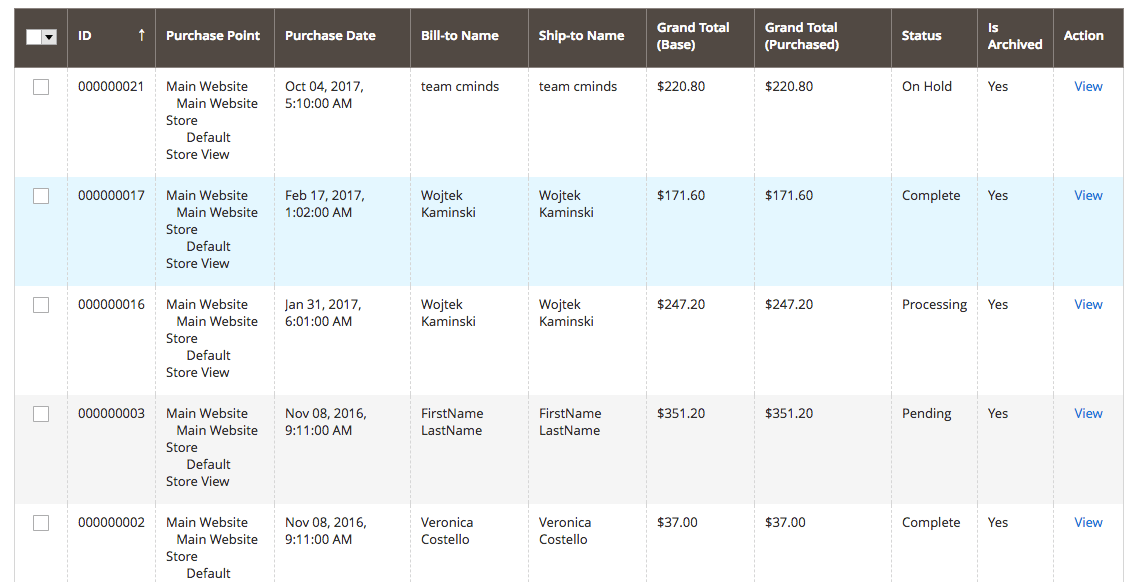Screen dimensions: 1140x582
Task: Sort by Purchase Point column
Action: 213,36
